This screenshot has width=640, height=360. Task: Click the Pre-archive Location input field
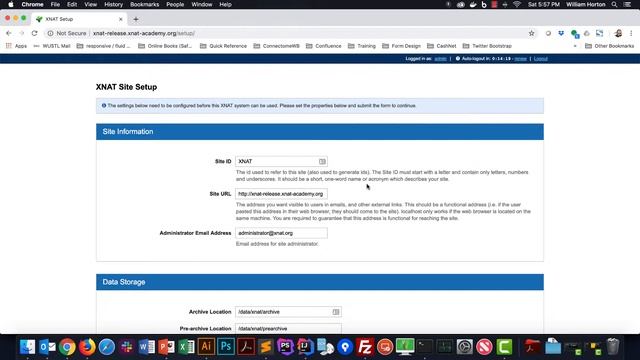point(288,329)
